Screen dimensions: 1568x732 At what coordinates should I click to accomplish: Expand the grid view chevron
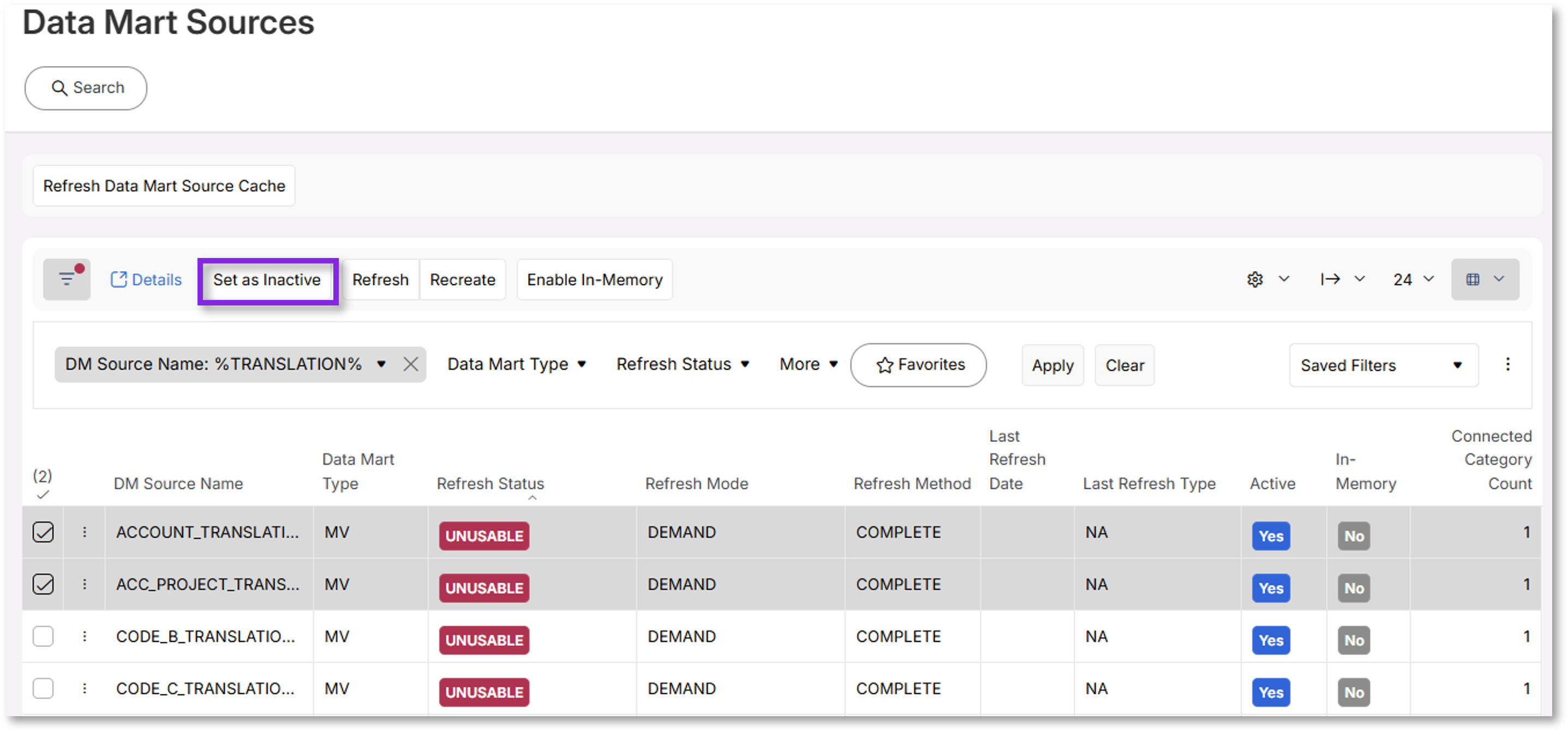click(x=1499, y=279)
